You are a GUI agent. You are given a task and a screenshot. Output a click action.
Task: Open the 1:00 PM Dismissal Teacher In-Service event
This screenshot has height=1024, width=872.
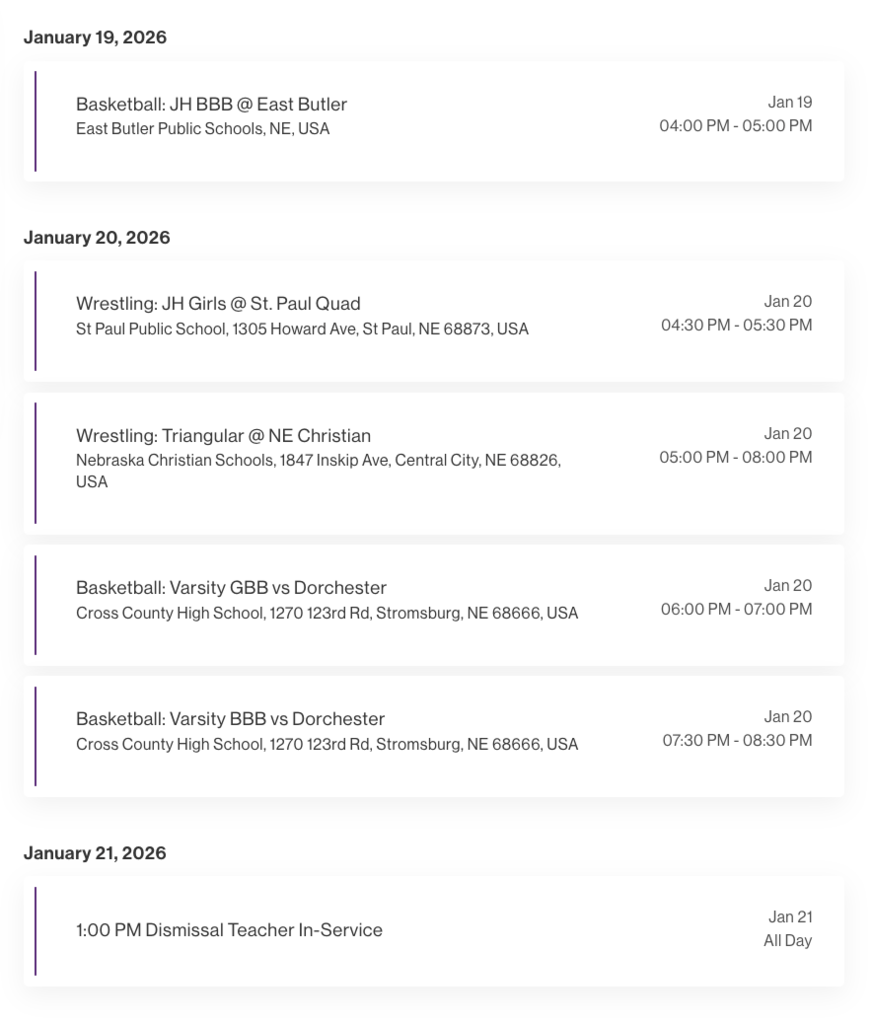tap(229, 930)
